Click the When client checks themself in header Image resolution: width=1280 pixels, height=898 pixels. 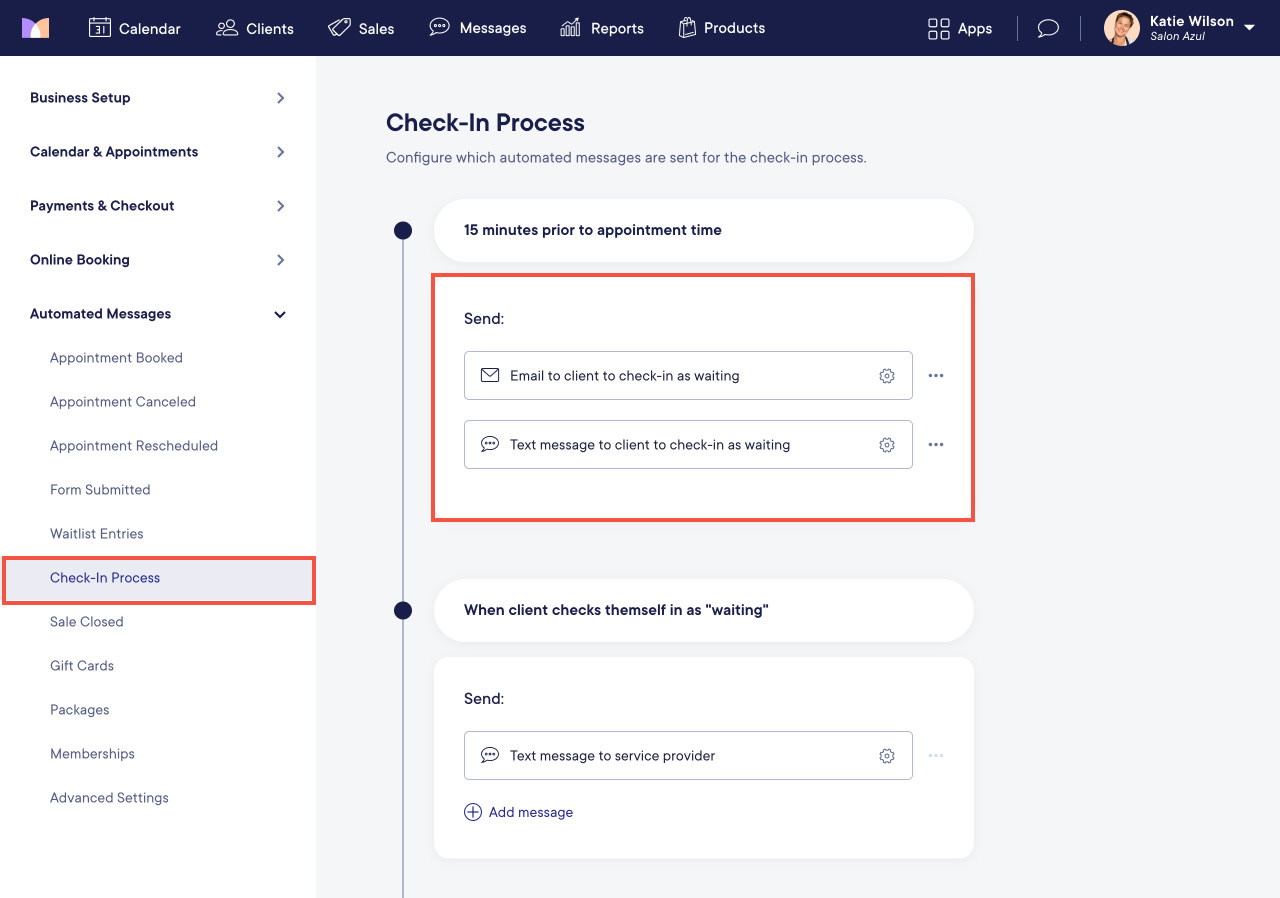(704, 610)
